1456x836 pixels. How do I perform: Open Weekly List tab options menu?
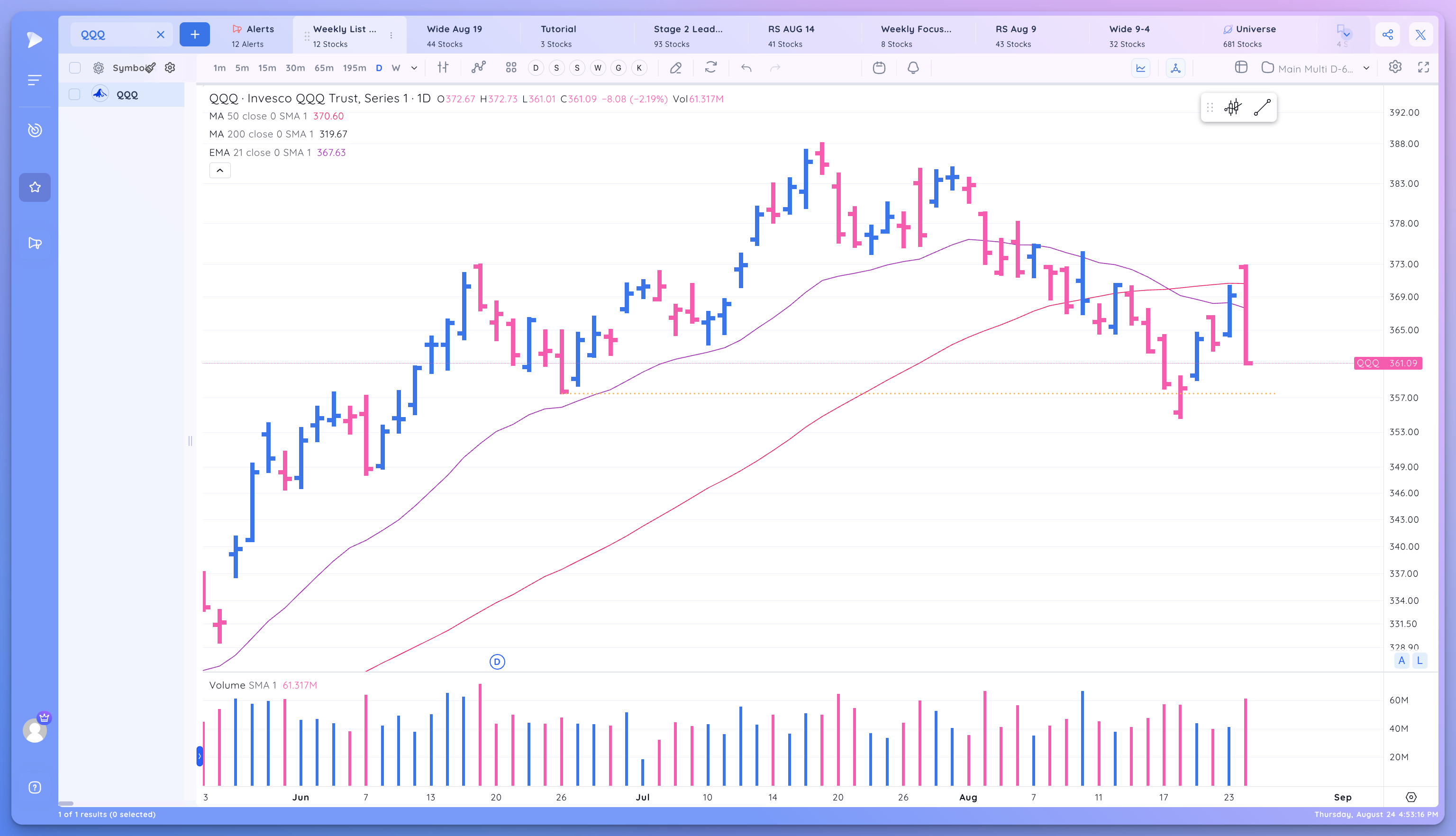pos(391,36)
